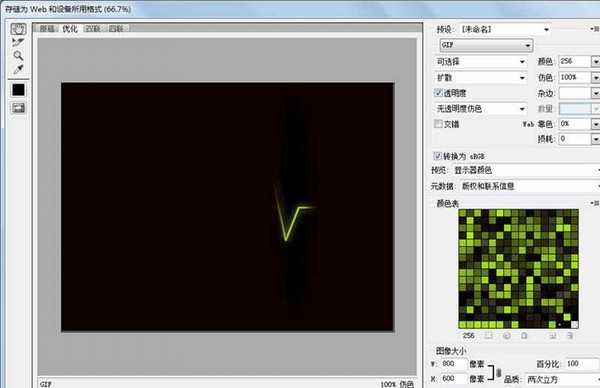The image size is (600, 388).
Task: Click shift to web palette icon
Action: coord(507,336)
